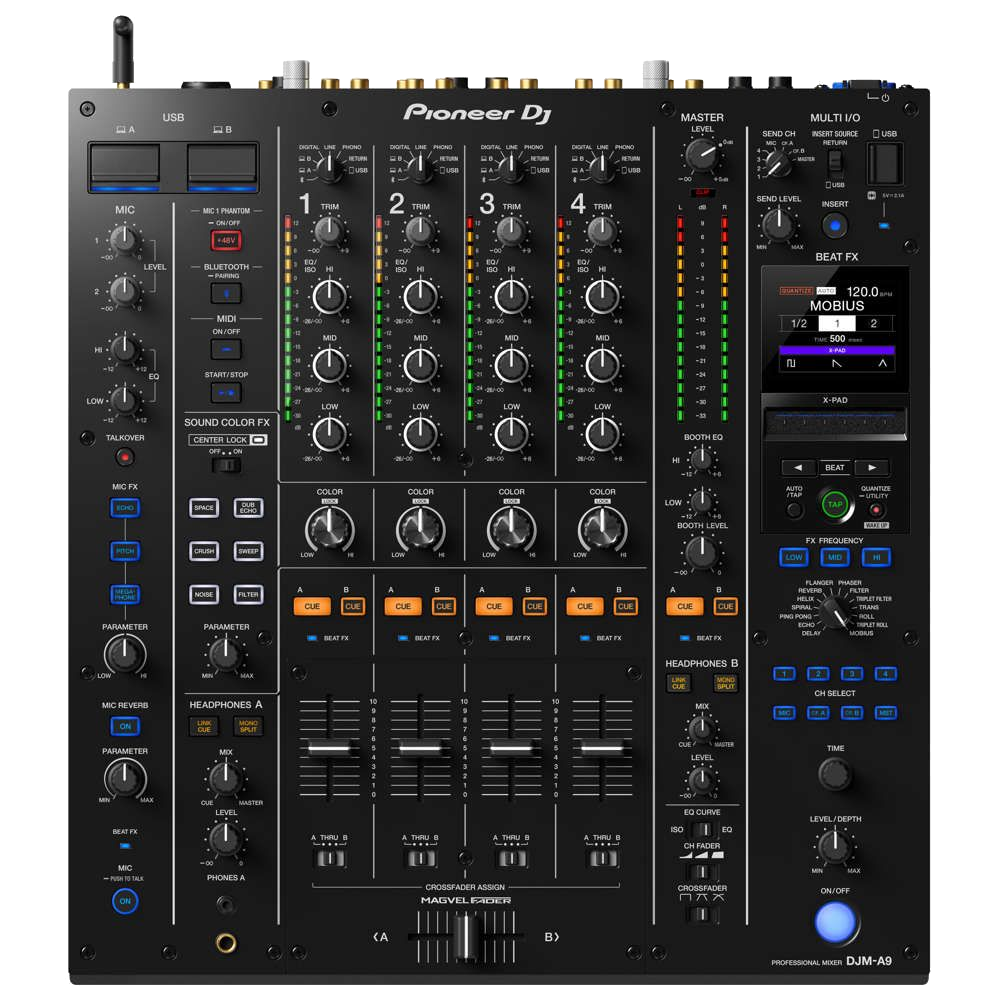Select the triangle wave icon in X-PAD display

[883, 363]
